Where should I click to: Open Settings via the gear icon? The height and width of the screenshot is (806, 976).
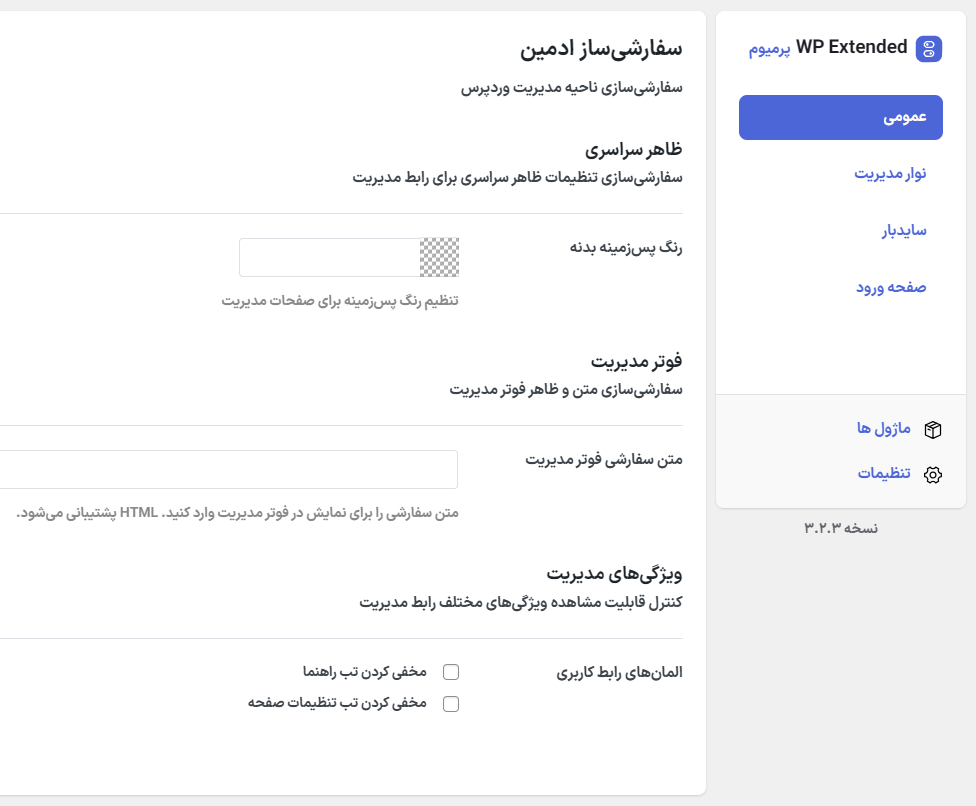[932, 475]
